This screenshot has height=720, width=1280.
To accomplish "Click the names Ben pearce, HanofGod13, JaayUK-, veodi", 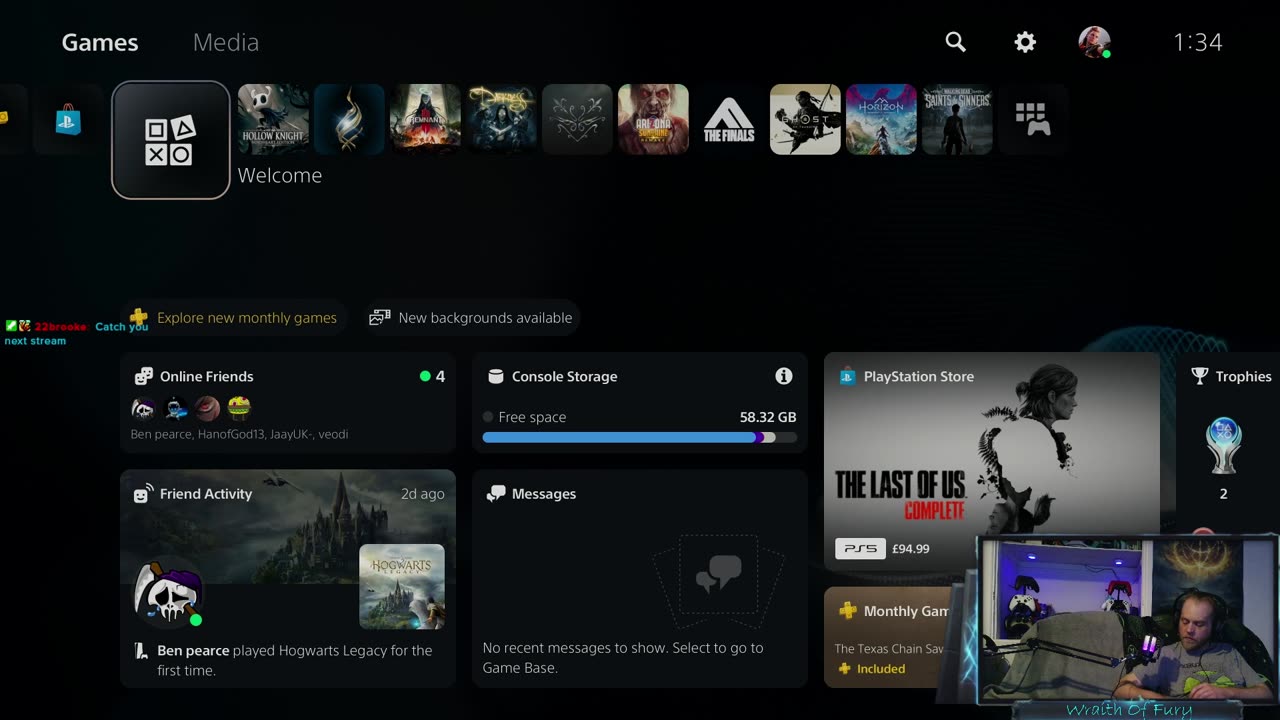I will pos(239,434).
